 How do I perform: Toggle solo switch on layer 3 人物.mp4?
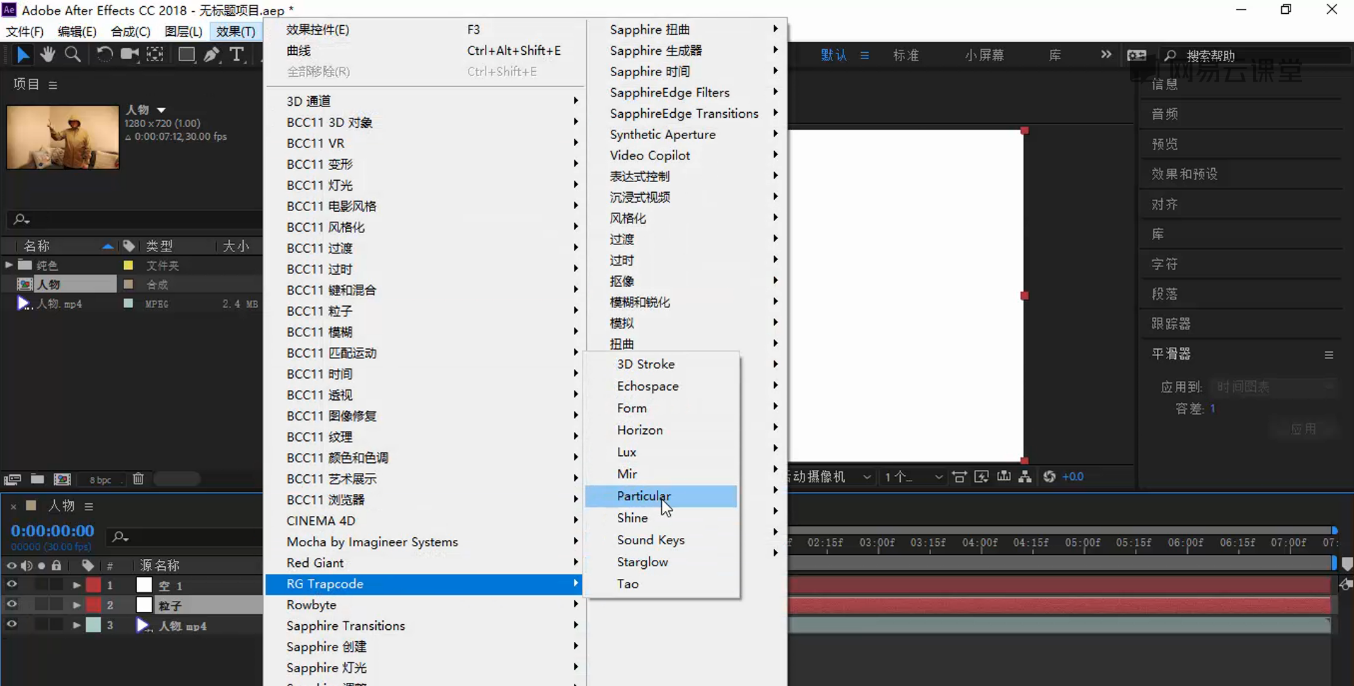click(x=41, y=625)
